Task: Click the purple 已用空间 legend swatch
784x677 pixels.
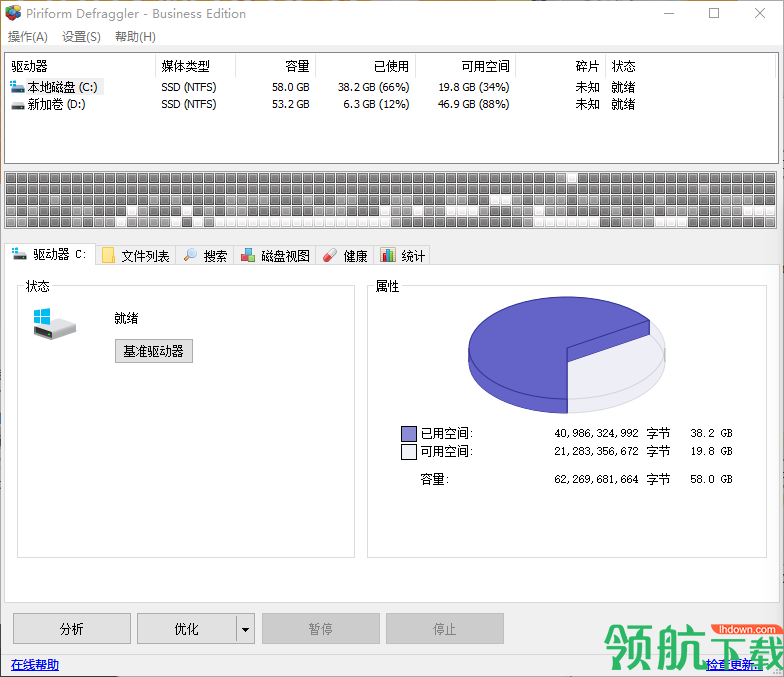Action: (408, 434)
